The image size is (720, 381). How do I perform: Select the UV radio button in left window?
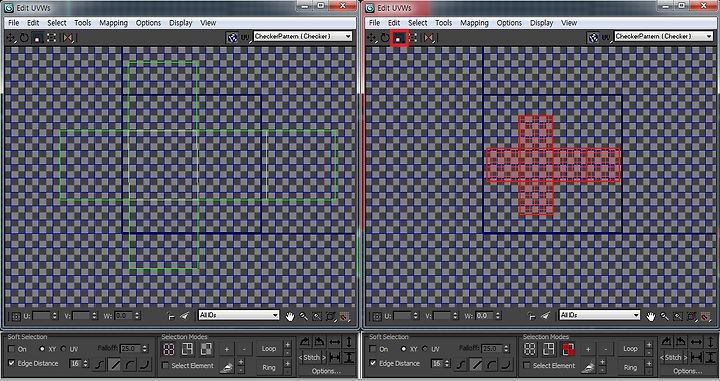pyautogui.click(x=63, y=349)
